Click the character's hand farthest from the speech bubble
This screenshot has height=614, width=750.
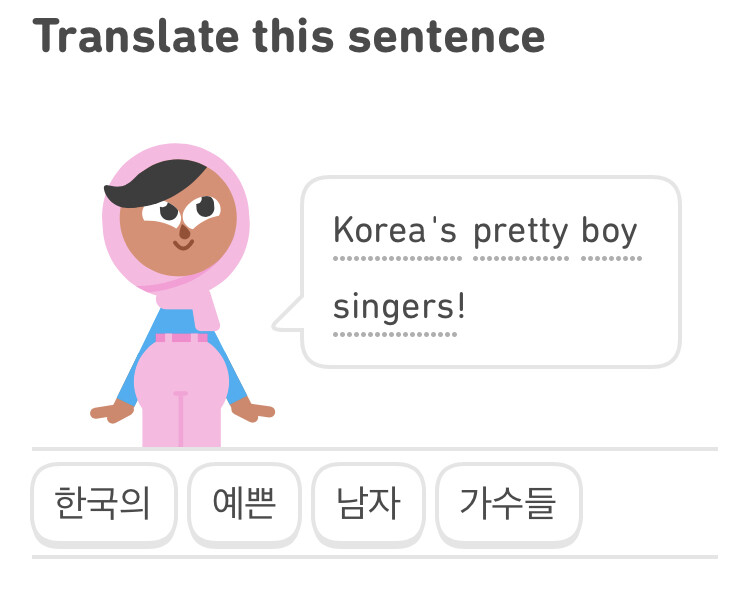tap(108, 411)
